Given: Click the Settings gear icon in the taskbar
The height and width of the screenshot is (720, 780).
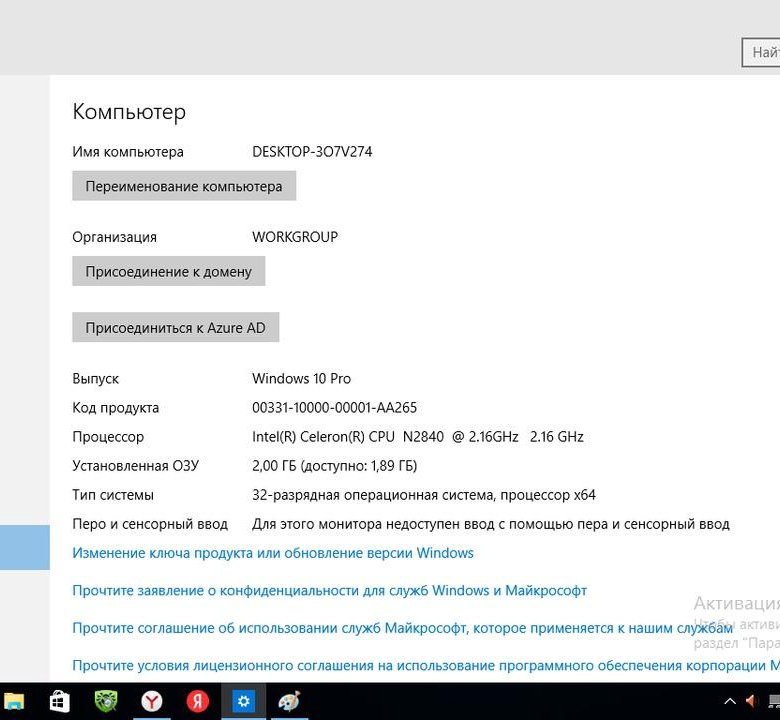Looking at the screenshot, I should (243, 701).
